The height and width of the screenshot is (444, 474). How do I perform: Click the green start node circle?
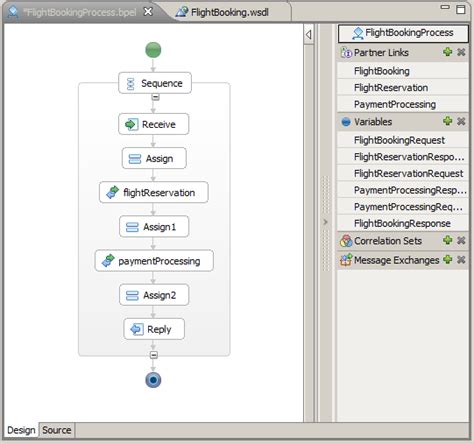[x=153, y=50]
